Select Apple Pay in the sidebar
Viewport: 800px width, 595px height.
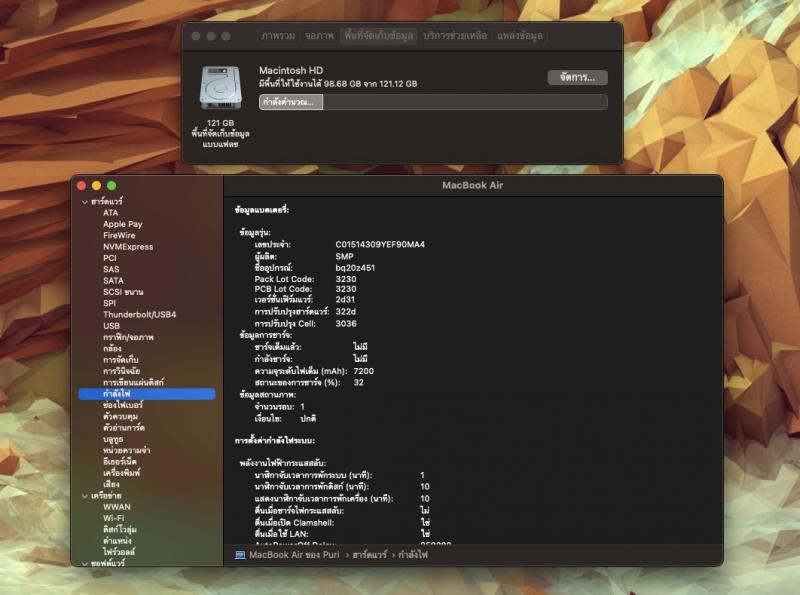point(122,224)
